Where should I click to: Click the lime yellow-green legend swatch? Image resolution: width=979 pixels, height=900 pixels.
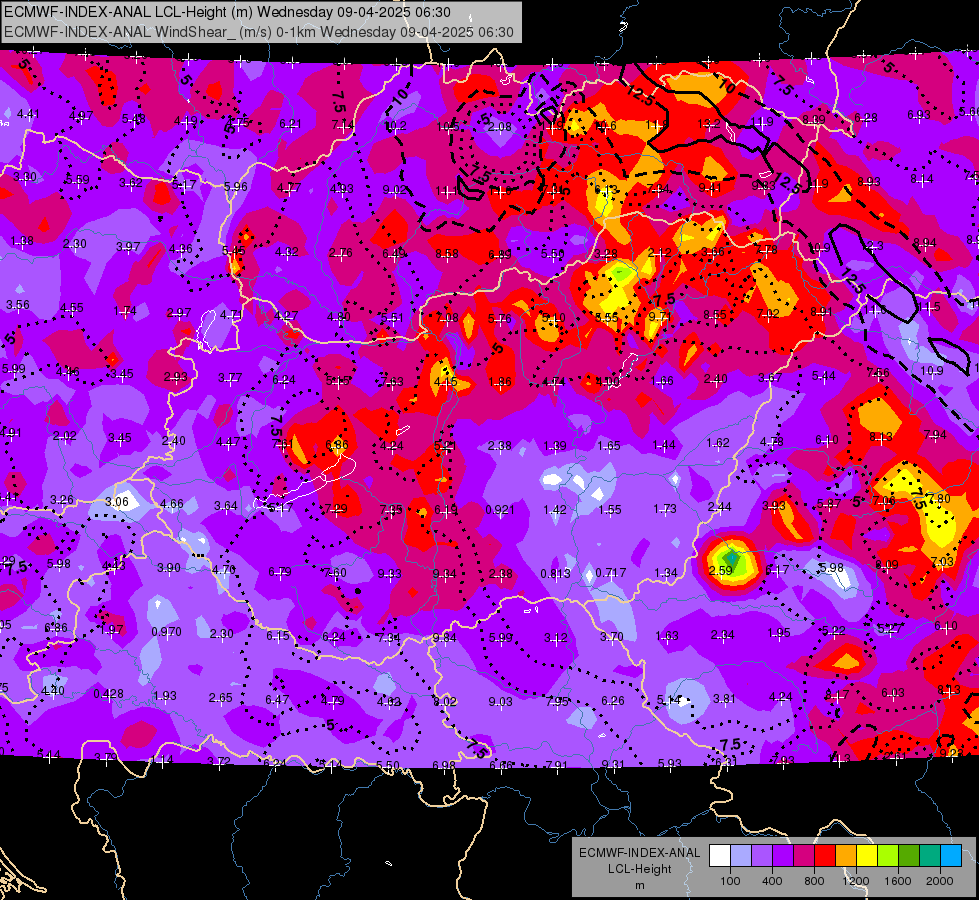pos(888,856)
